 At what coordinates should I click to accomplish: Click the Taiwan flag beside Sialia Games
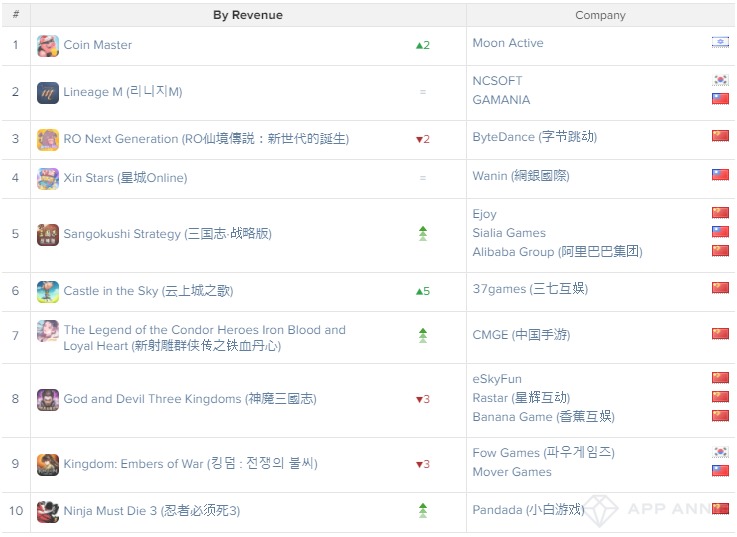(x=720, y=231)
